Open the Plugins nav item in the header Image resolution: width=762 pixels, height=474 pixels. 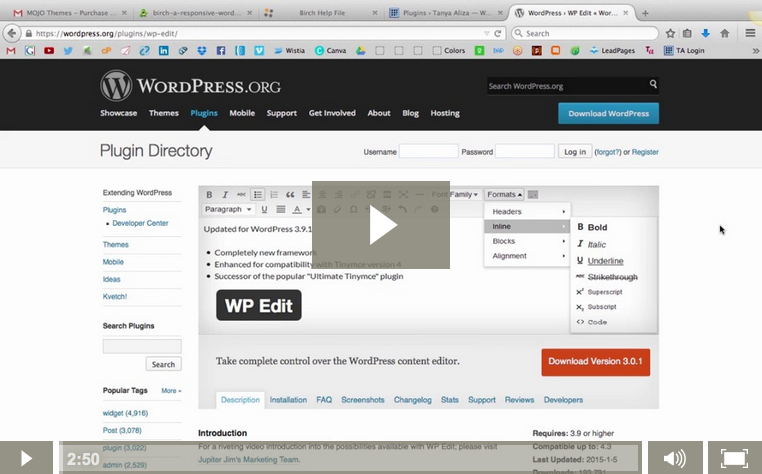tap(204, 113)
